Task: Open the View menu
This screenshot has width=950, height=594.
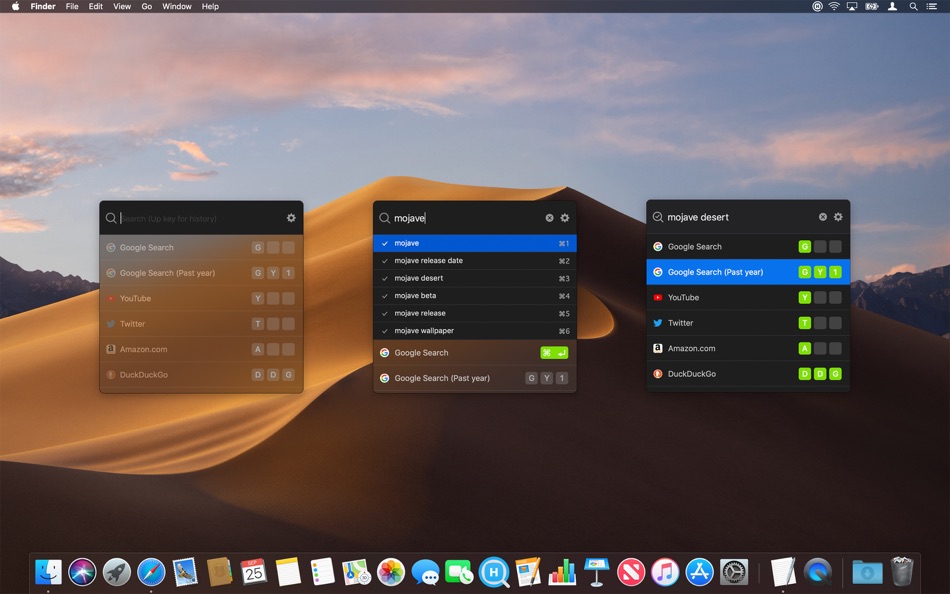Action: tap(122, 6)
